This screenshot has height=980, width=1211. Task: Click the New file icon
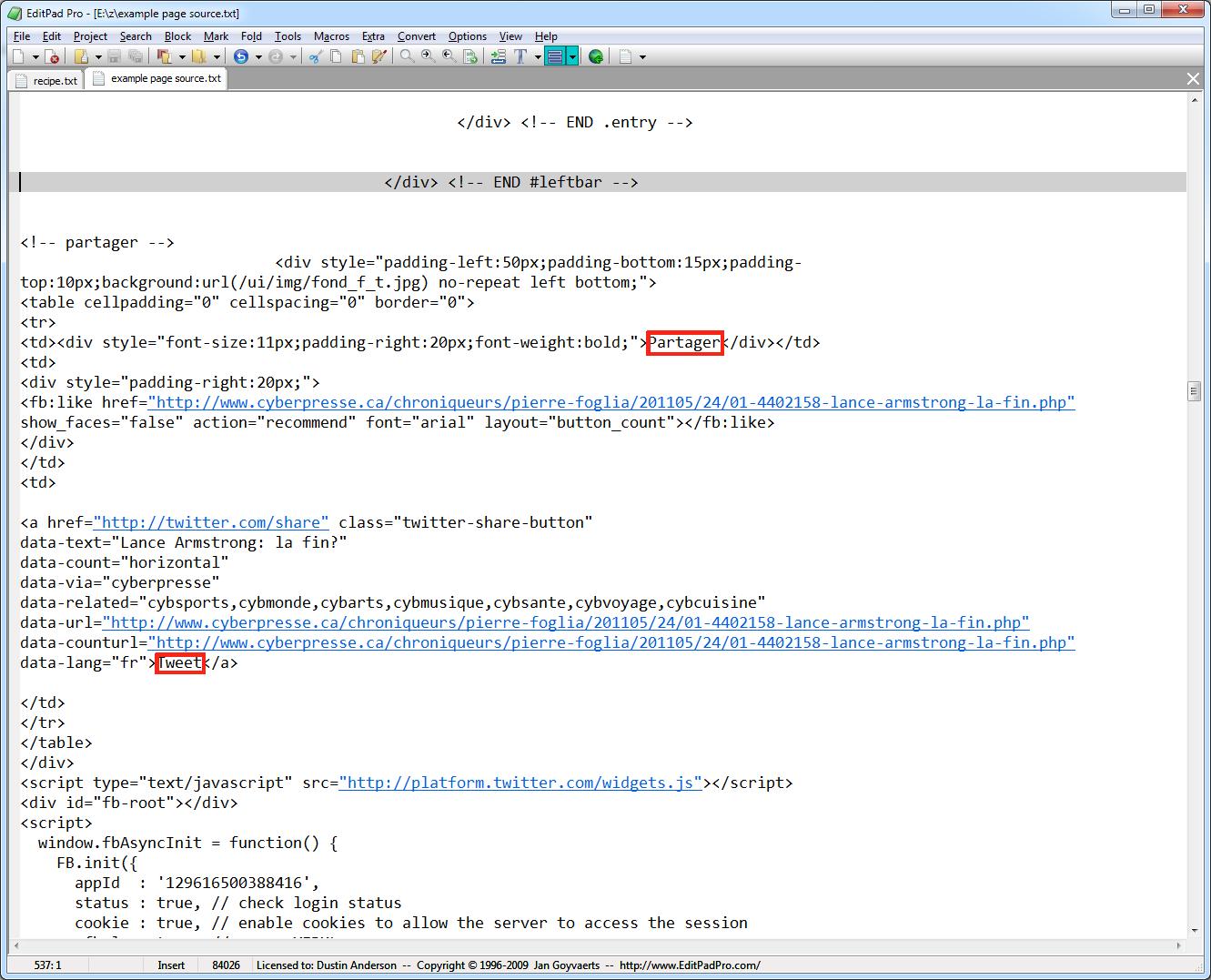tap(18, 56)
